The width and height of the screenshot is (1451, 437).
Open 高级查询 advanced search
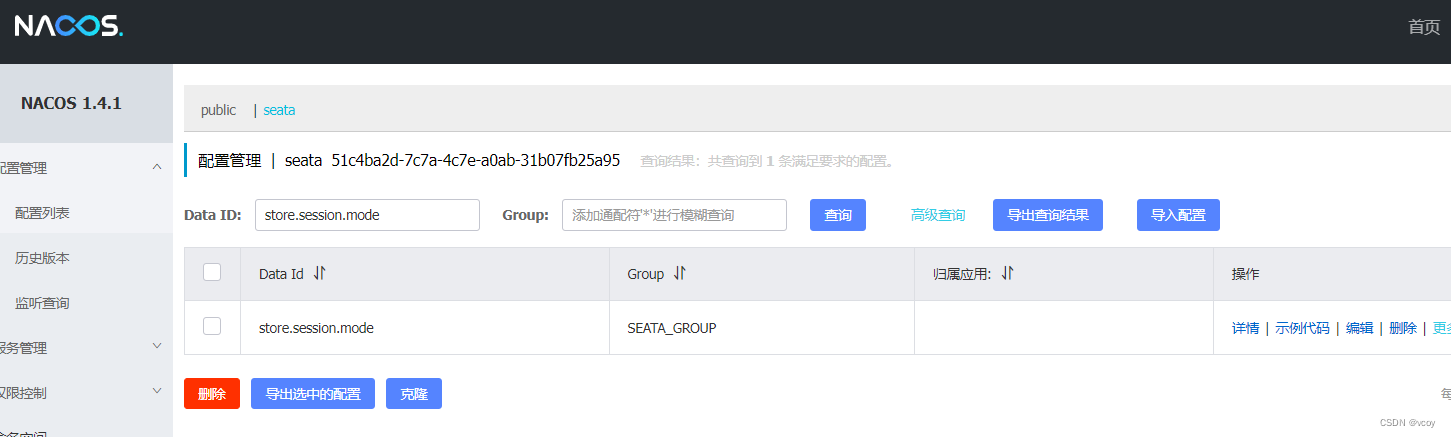[938, 215]
